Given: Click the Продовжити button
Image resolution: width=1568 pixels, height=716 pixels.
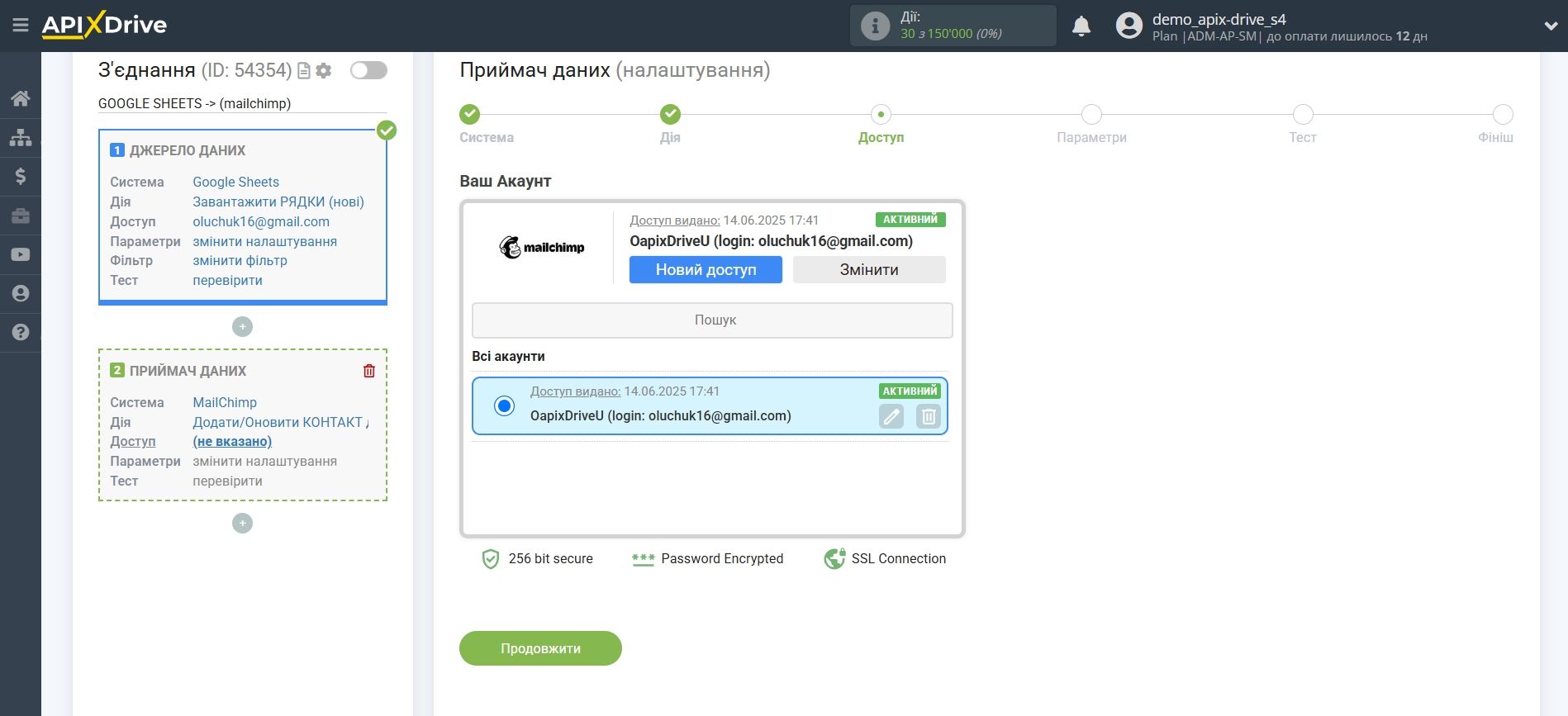Looking at the screenshot, I should point(540,648).
